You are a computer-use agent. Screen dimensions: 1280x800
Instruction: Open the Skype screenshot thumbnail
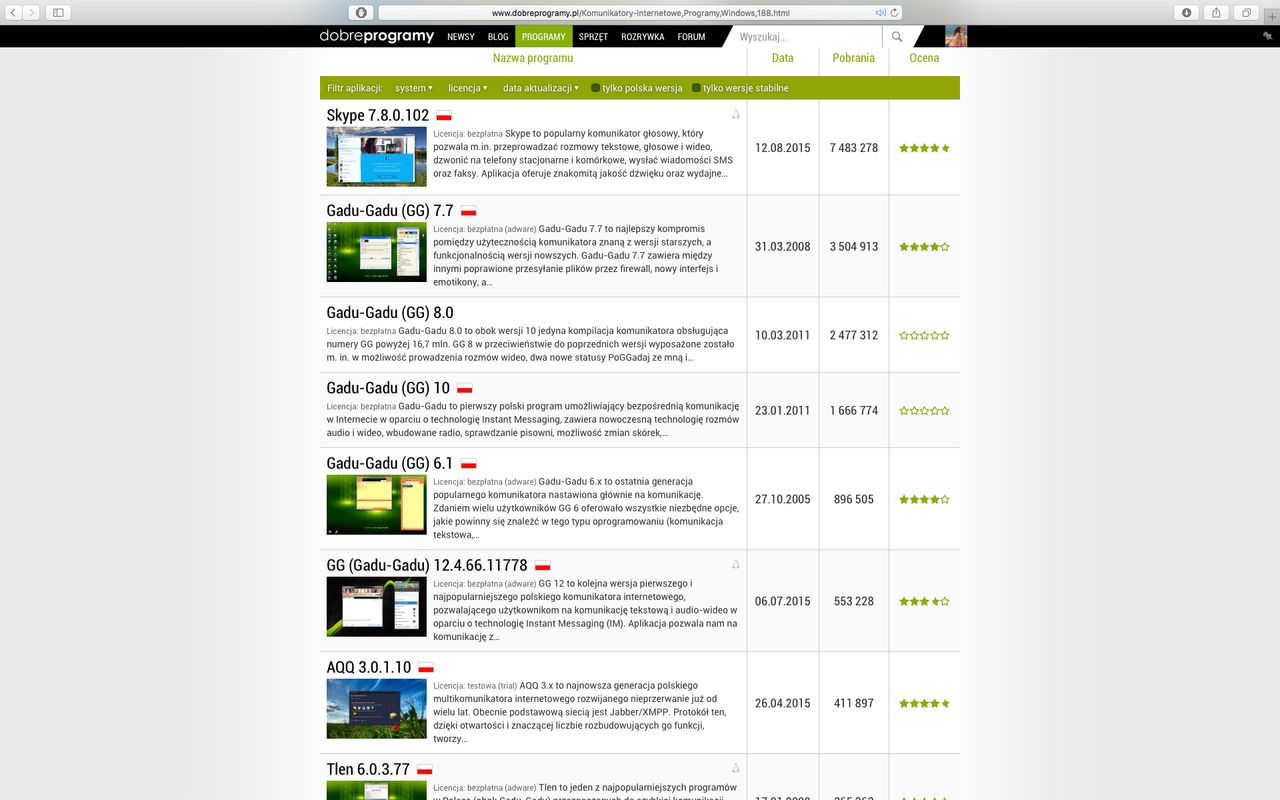point(376,156)
